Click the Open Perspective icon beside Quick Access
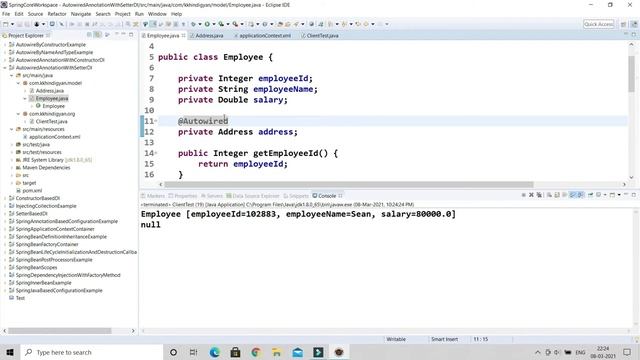The height and width of the screenshot is (360, 640). click(x=623, y=24)
